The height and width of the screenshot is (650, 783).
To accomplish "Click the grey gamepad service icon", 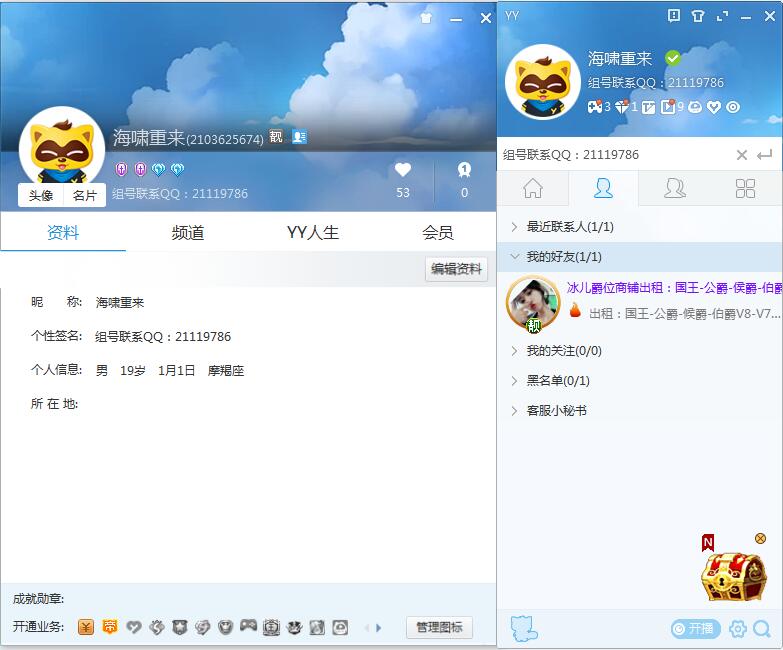I will coord(248,626).
